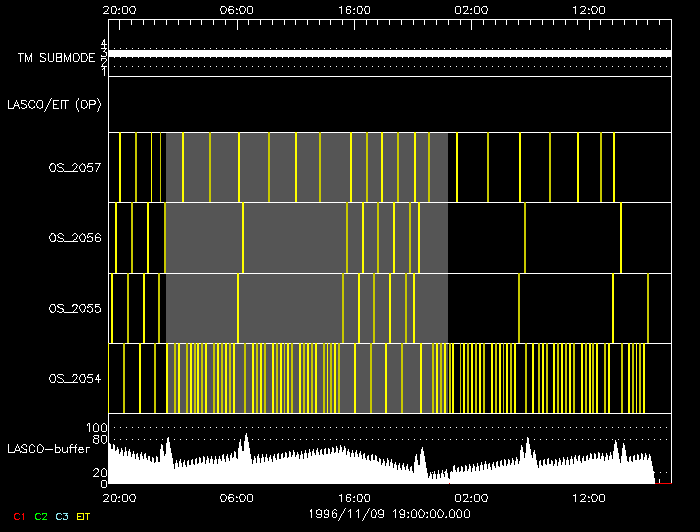Click the 20:00 tick label on top axis
700x532 pixels.
coord(120,9)
